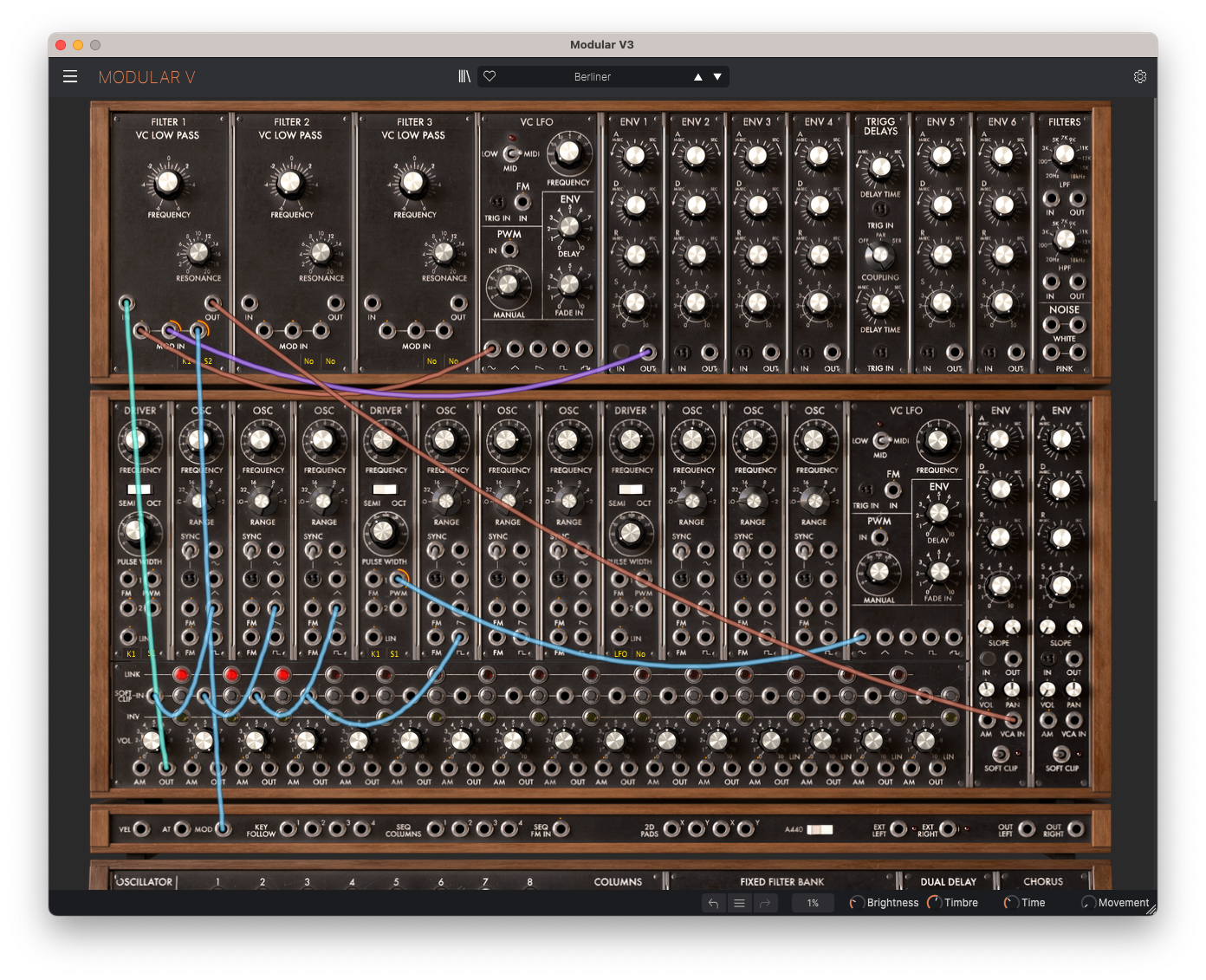1206x980 pixels.
Task: Open left No selector under Filter 2
Action: 308,361
